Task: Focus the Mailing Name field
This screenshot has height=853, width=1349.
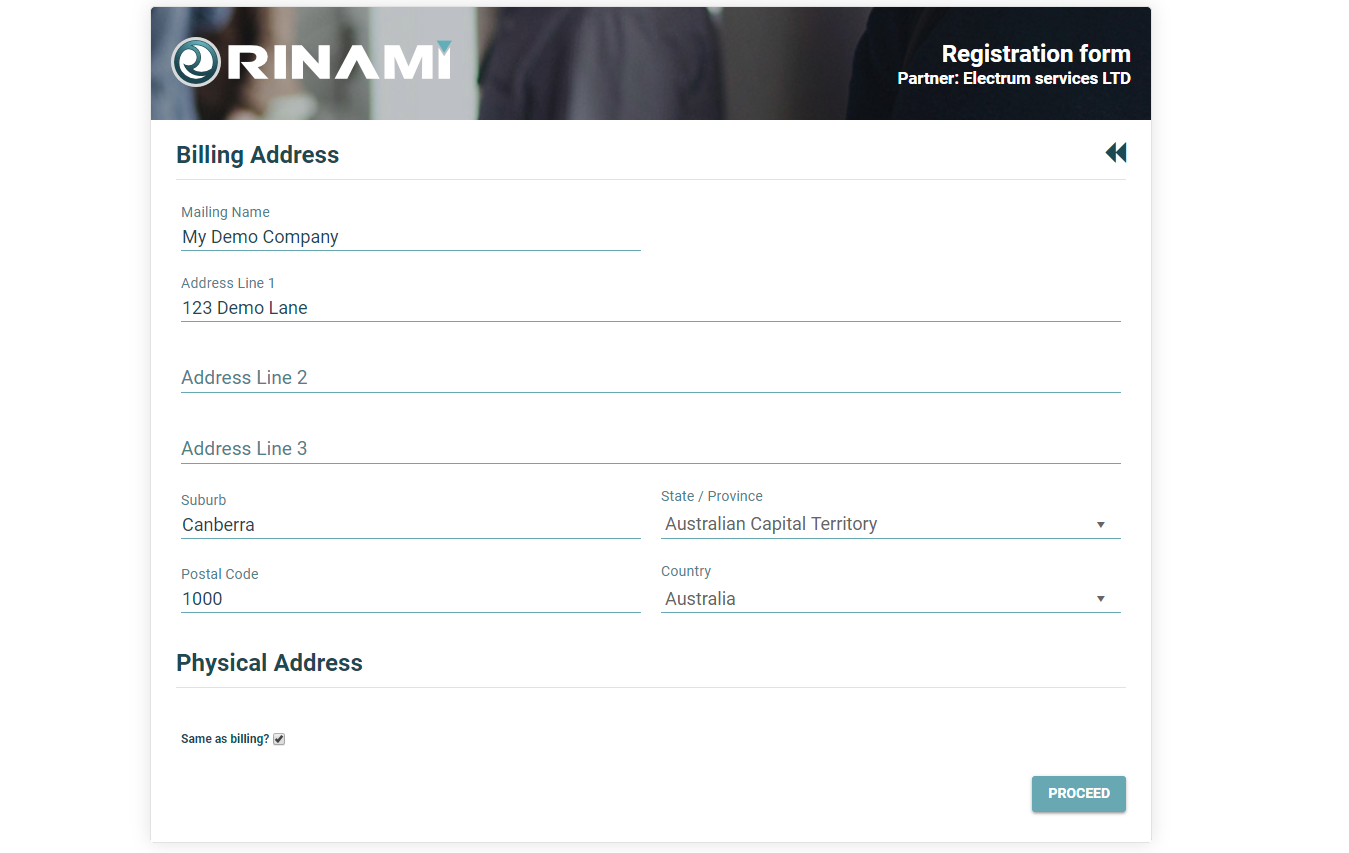Action: 410,237
